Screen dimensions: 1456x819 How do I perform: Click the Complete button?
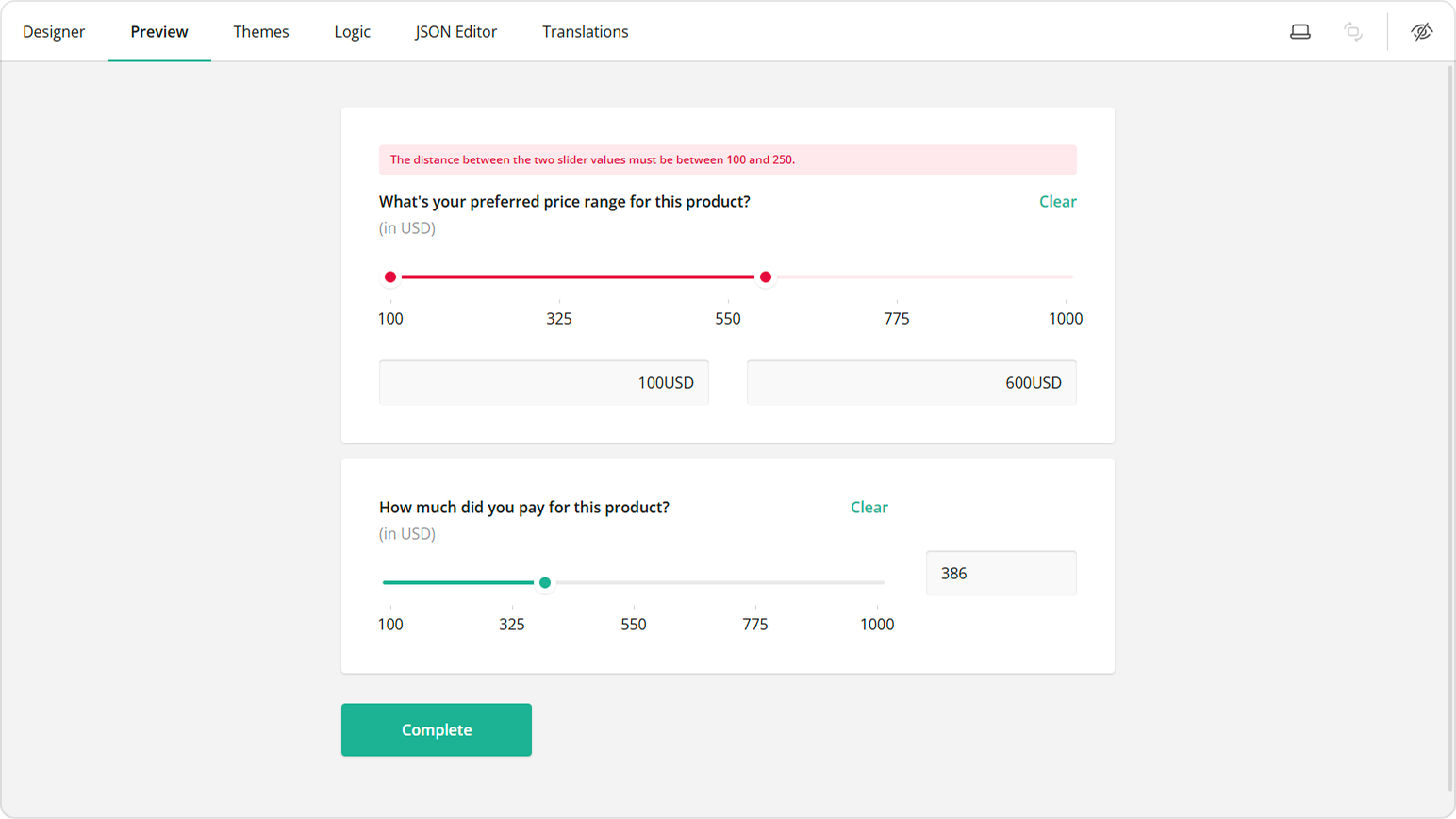436,729
